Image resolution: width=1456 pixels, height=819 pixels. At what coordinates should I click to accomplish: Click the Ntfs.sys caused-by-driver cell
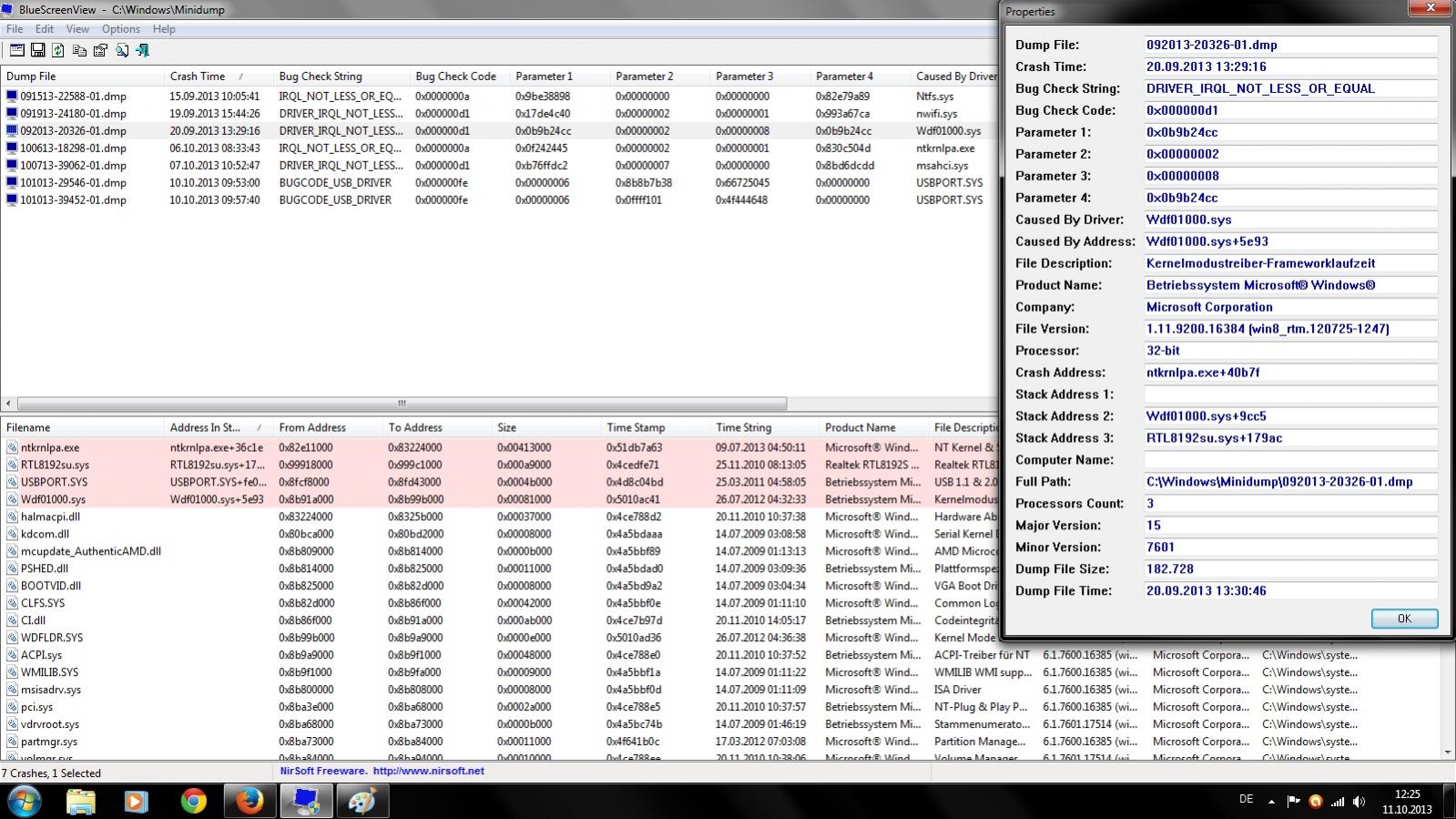click(x=935, y=96)
